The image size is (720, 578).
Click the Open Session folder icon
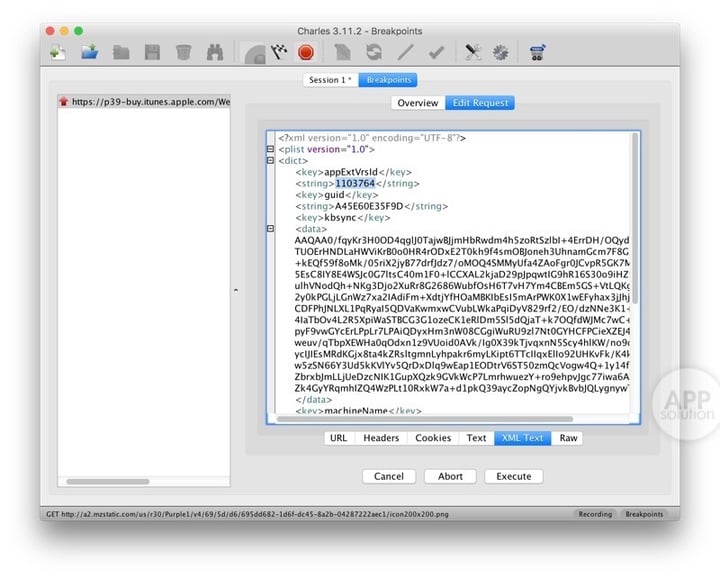(x=90, y=52)
